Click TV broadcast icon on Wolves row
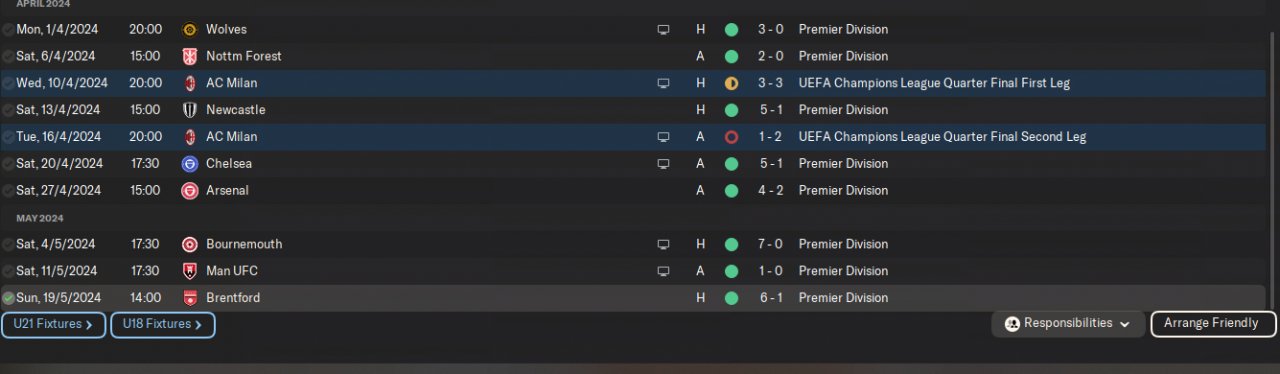1280x374 pixels. click(663, 30)
